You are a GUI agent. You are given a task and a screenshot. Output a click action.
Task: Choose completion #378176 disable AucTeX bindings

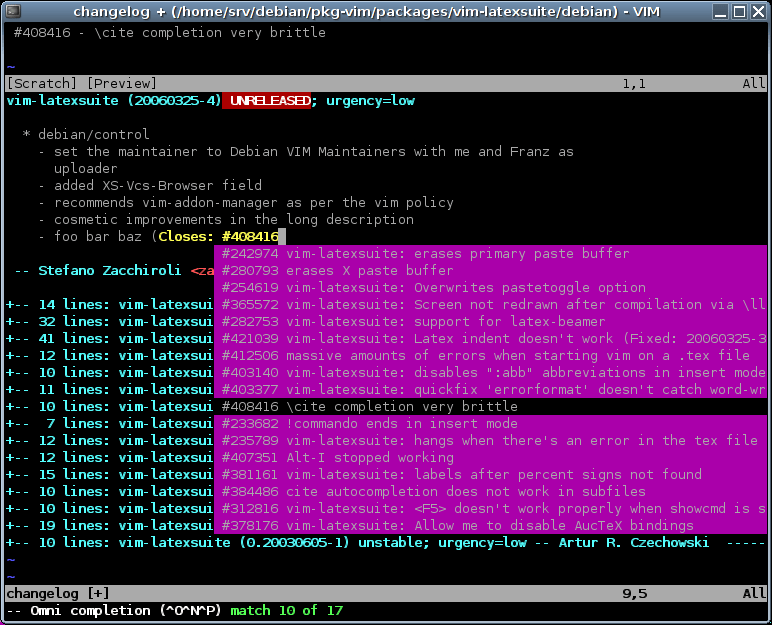[490, 526]
